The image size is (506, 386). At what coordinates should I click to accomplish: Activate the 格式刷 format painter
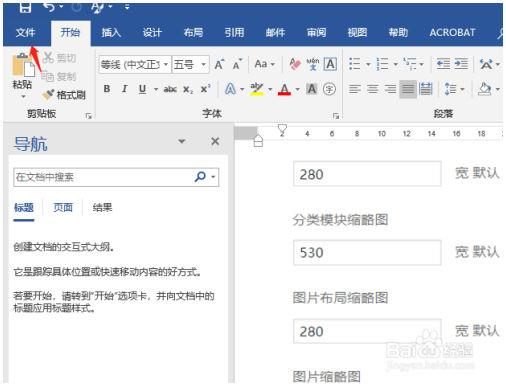click(64, 95)
